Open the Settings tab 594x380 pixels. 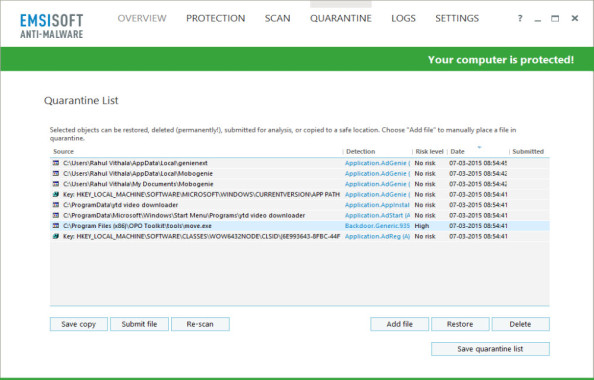tap(457, 18)
